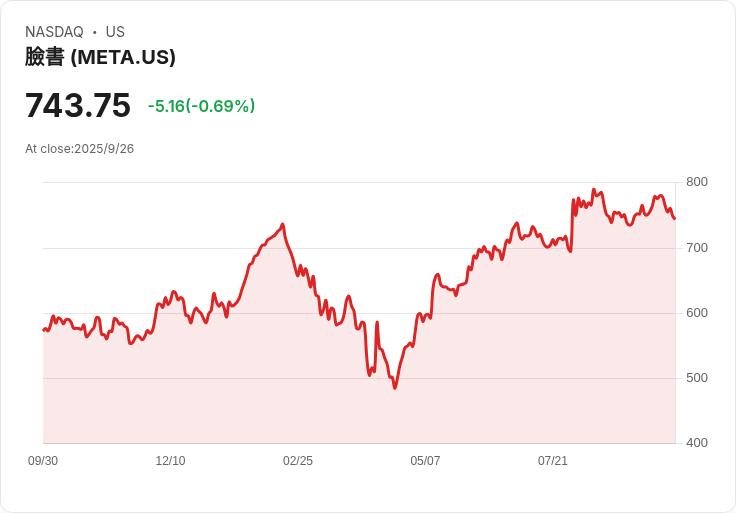
Task: Click the 743.75 closing price
Action: pos(78,105)
